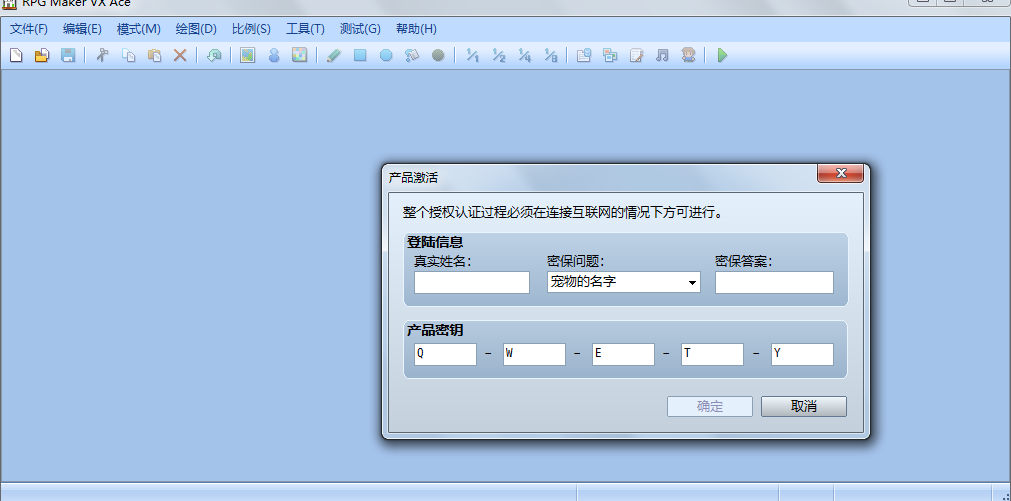
Task: Open the 编辑(E) menu
Action: (x=83, y=29)
